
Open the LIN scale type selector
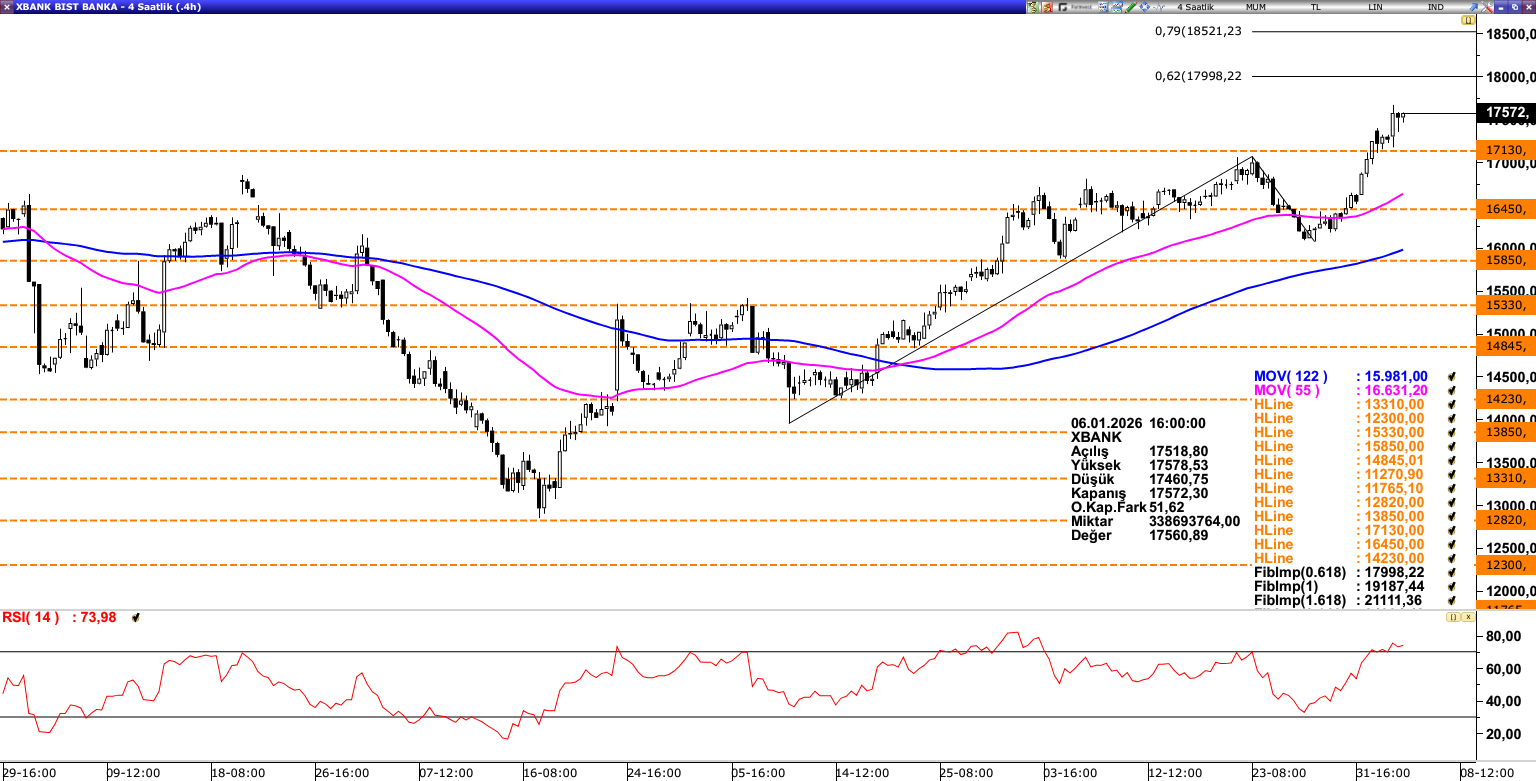(1376, 7)
